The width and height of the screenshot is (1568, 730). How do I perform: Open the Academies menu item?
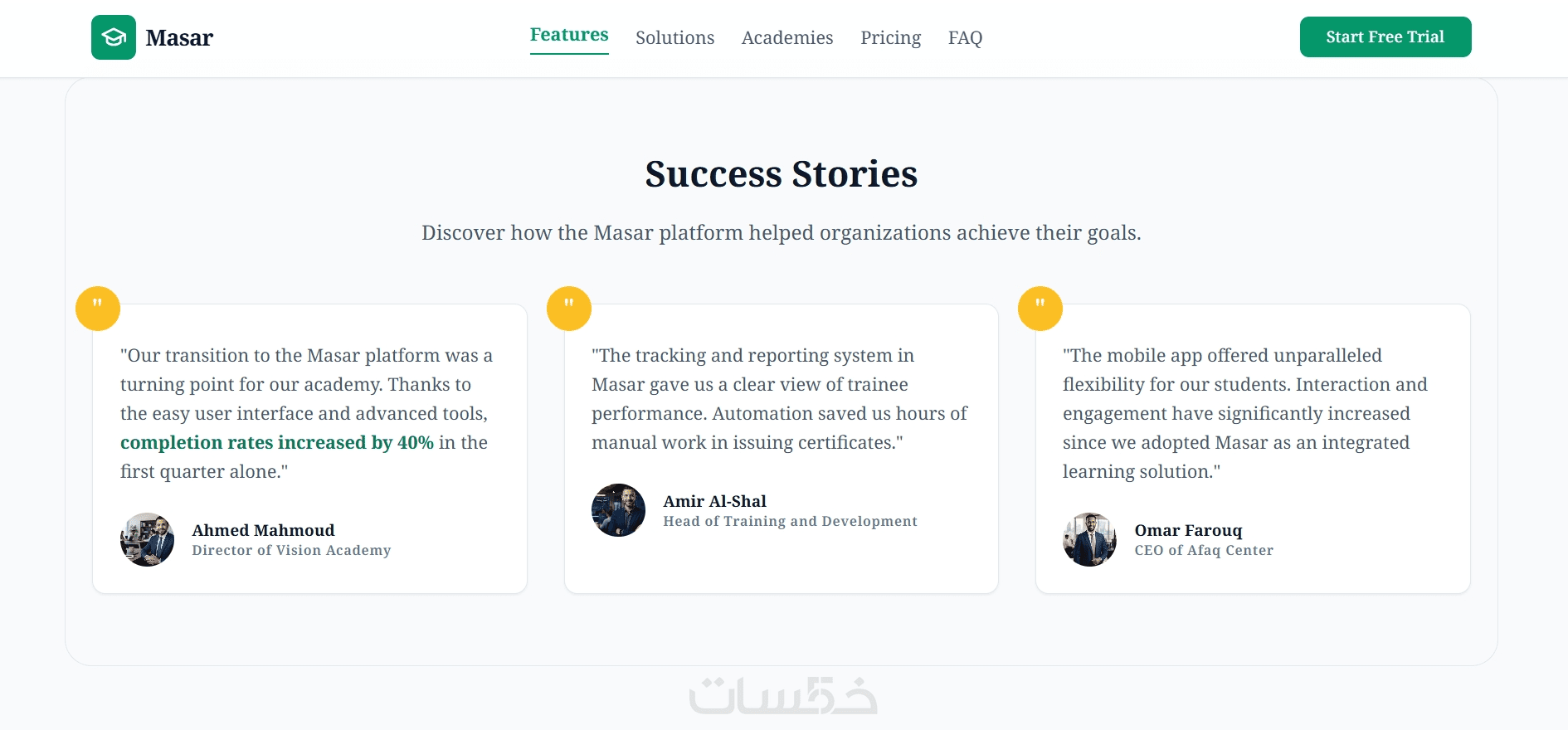pyautogui.click(x=787, y=37)
